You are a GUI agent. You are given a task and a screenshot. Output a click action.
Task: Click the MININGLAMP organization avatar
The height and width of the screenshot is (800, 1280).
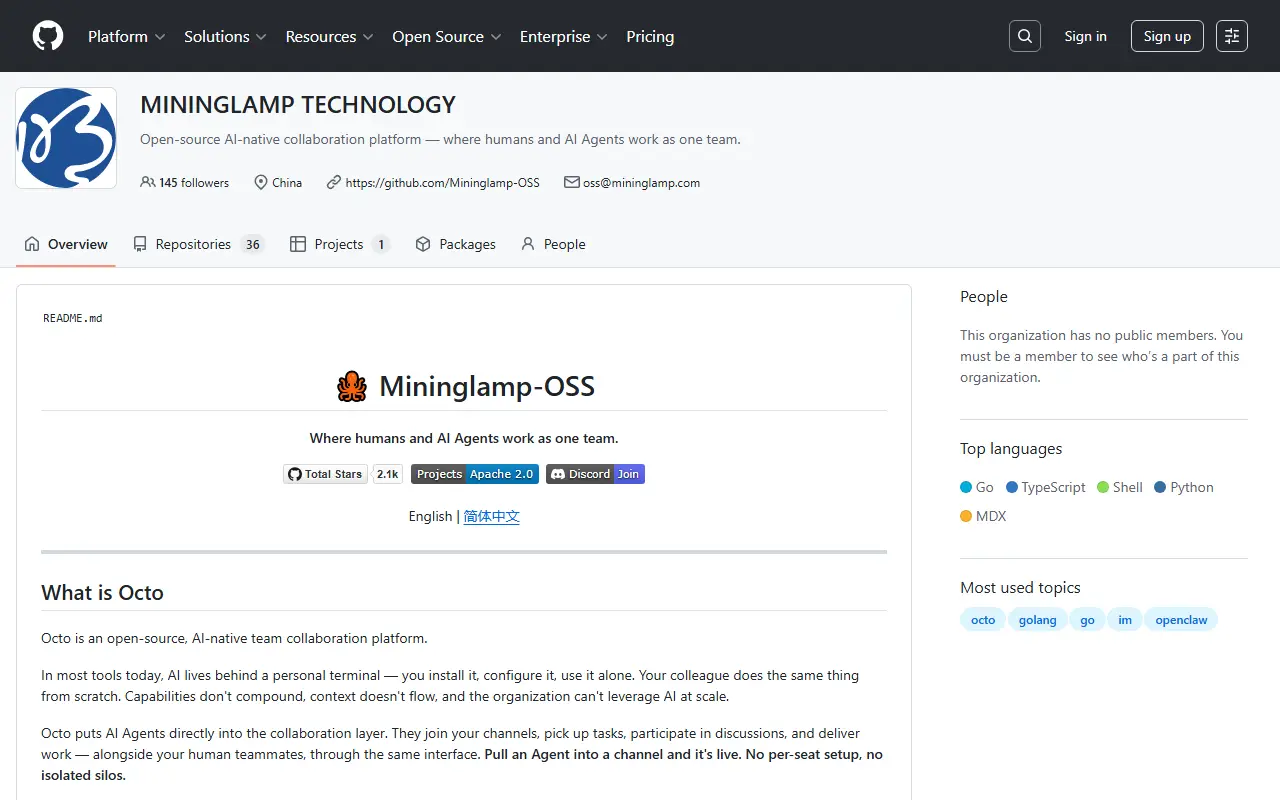pyautogui.click(x=66, y=138)
